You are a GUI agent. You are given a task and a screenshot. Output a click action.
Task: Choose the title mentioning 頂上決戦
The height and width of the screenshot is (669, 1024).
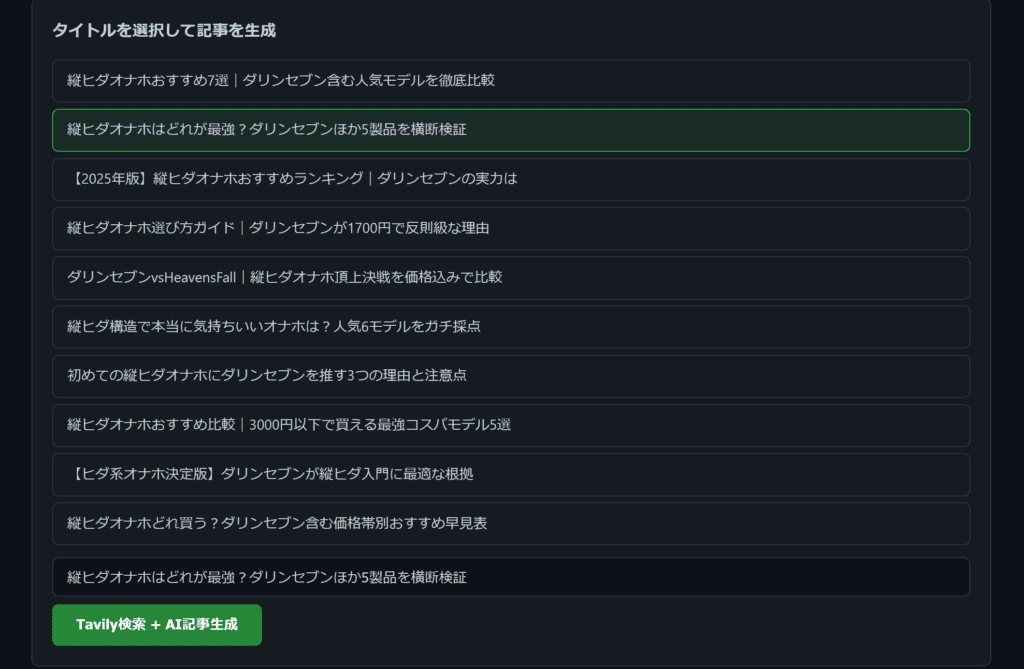click(x=510, y=277)
